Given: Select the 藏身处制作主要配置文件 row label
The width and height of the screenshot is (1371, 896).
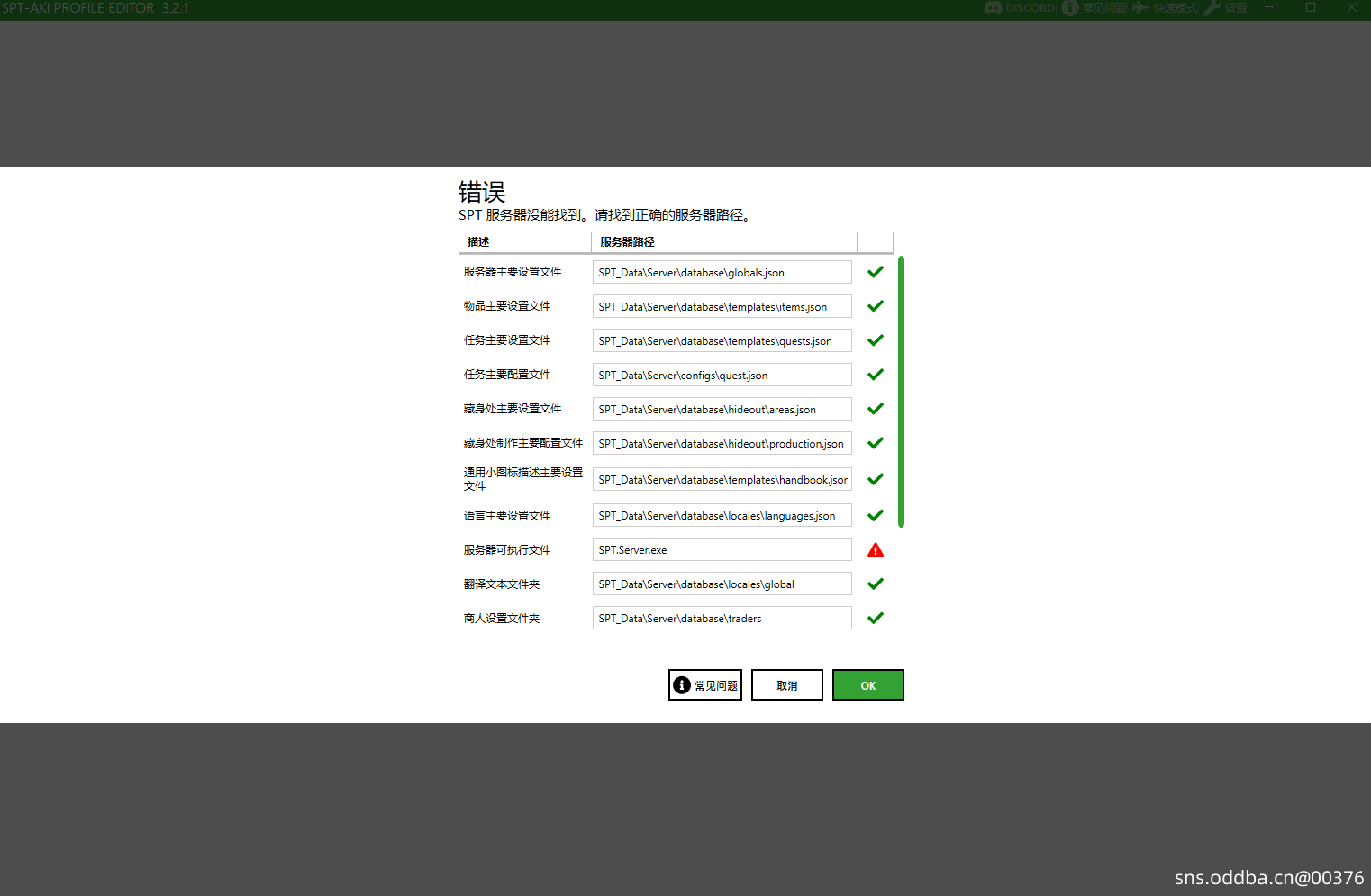Looking at the screenshot, I should (523, 443).
